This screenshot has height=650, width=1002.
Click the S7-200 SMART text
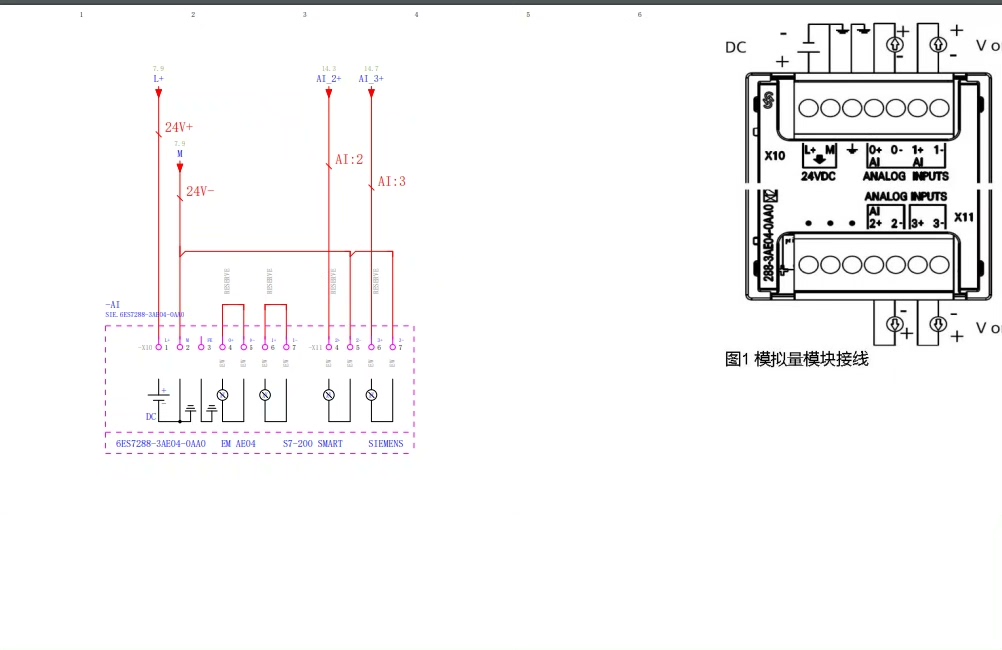[x=312, y=444]
